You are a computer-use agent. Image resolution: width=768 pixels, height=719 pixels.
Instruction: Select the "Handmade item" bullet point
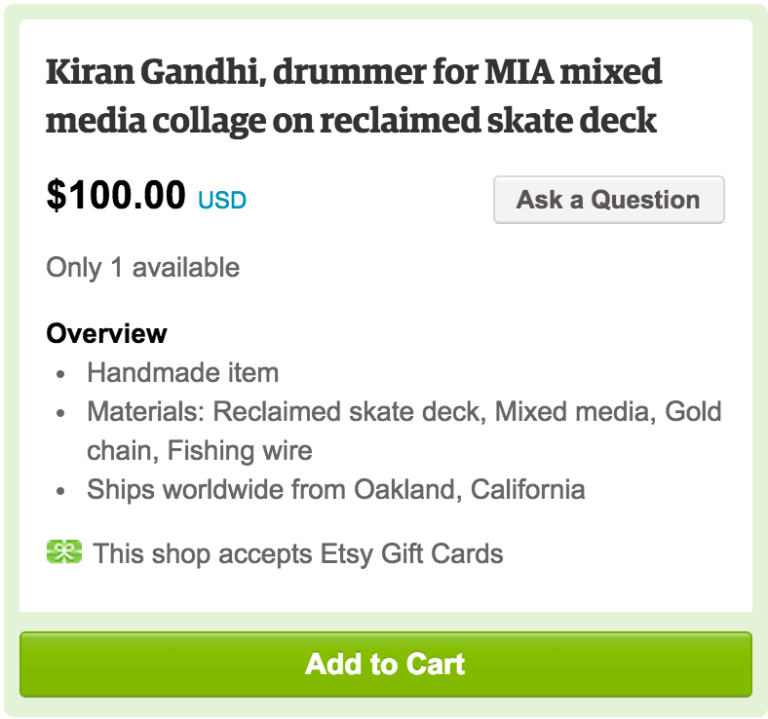click(183, 373)
